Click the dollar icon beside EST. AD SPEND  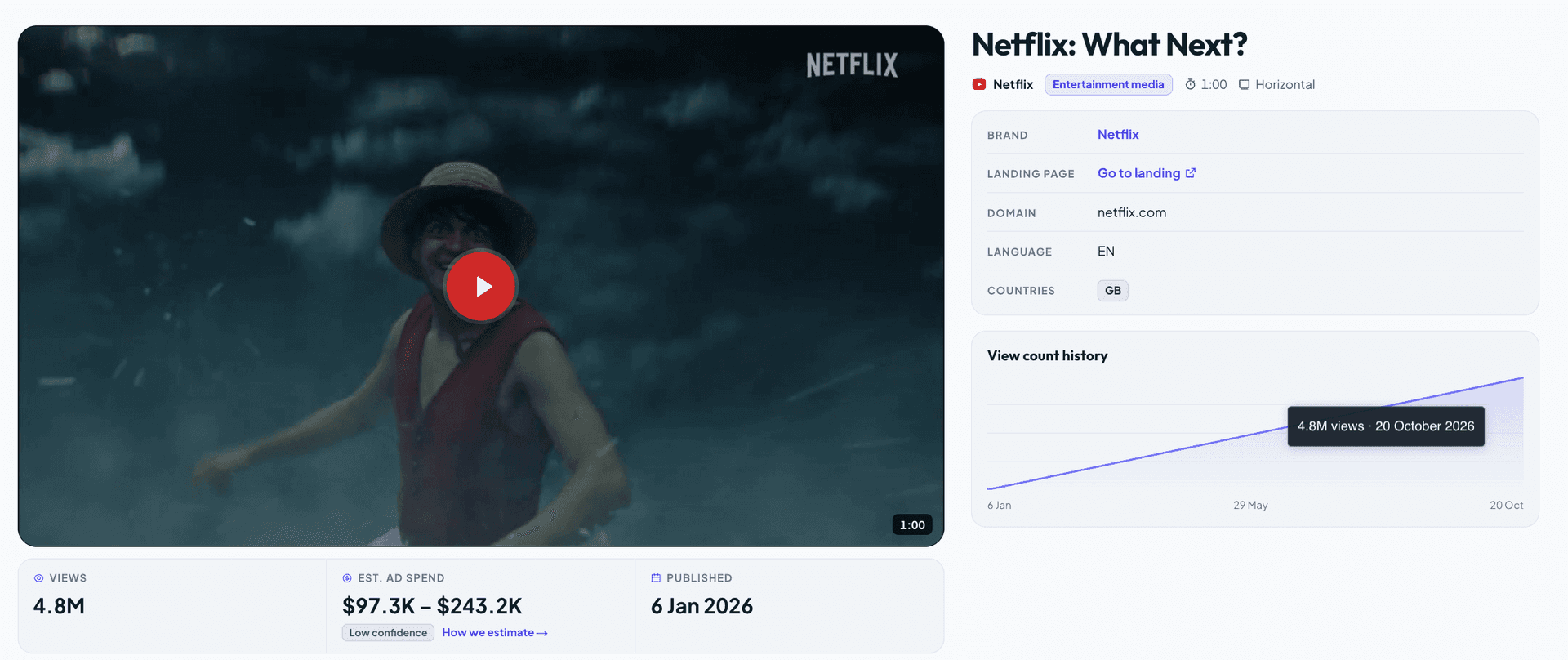click(347, 578)
